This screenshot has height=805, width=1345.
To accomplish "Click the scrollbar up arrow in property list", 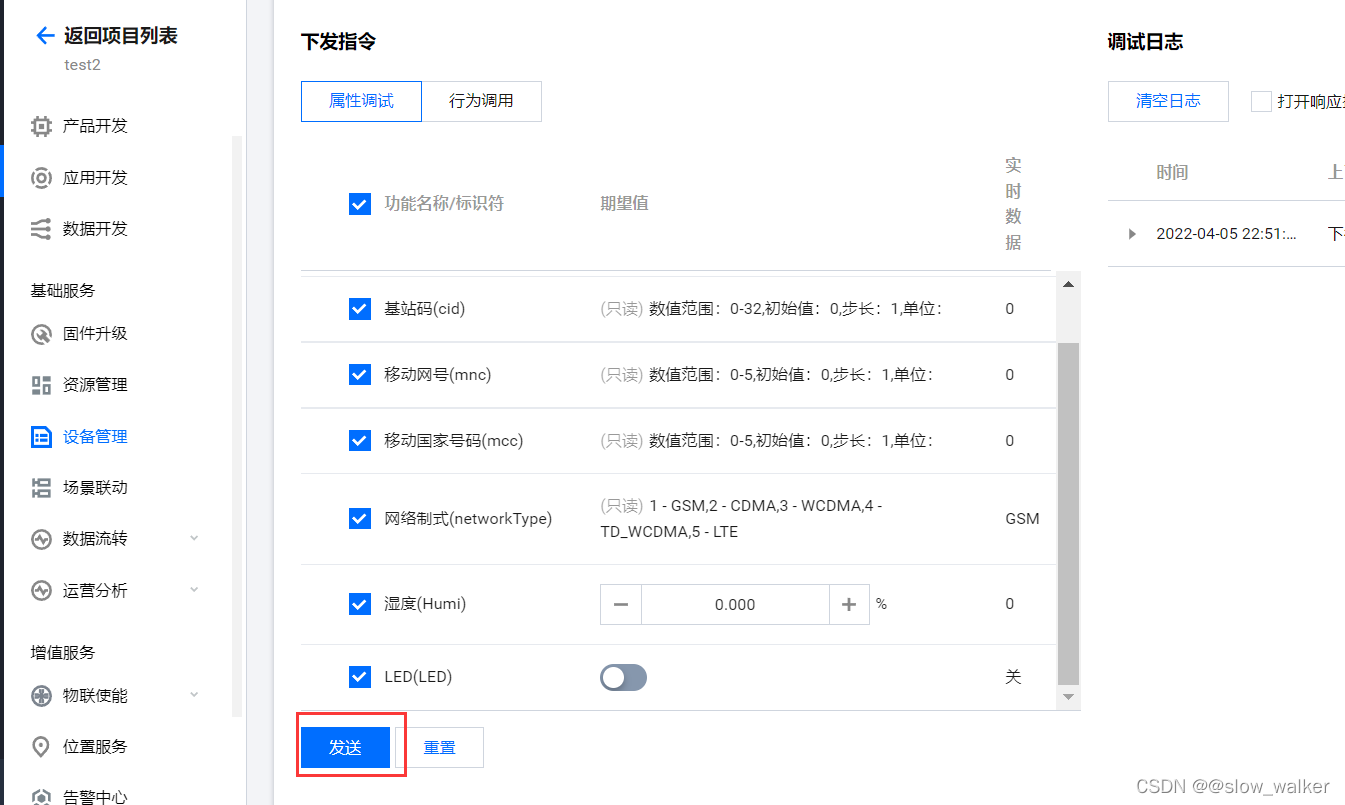I will coord(1068,285).
